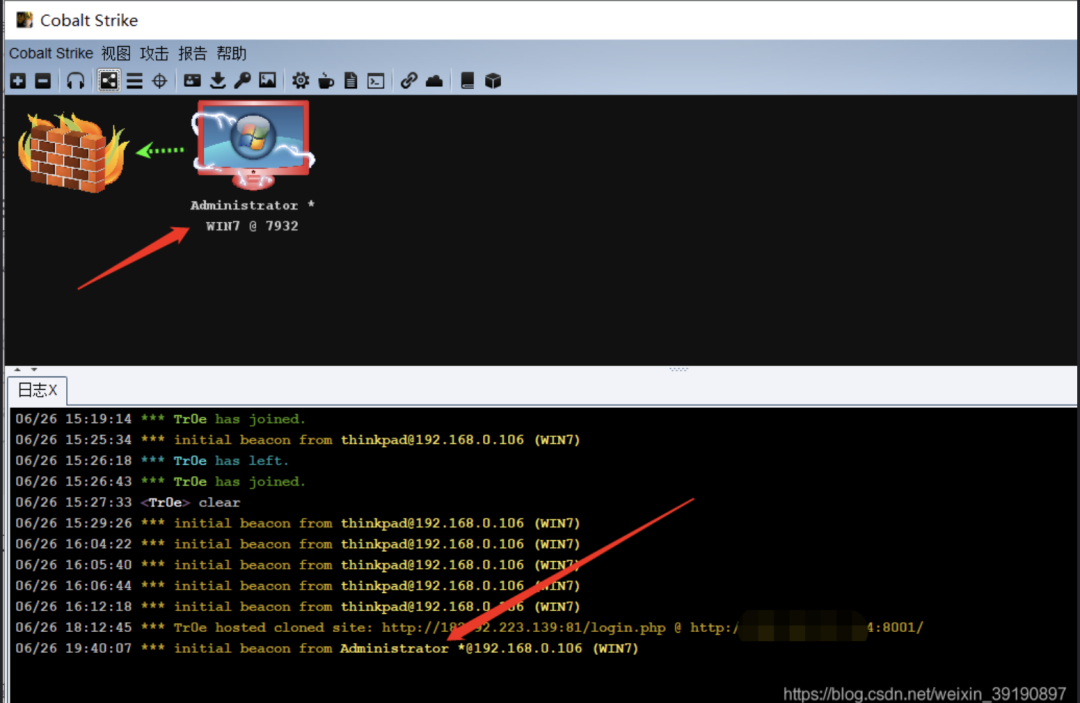Open the credentials card icon
This screenshot has width=1080, height=703.
[x=192, y=81]
